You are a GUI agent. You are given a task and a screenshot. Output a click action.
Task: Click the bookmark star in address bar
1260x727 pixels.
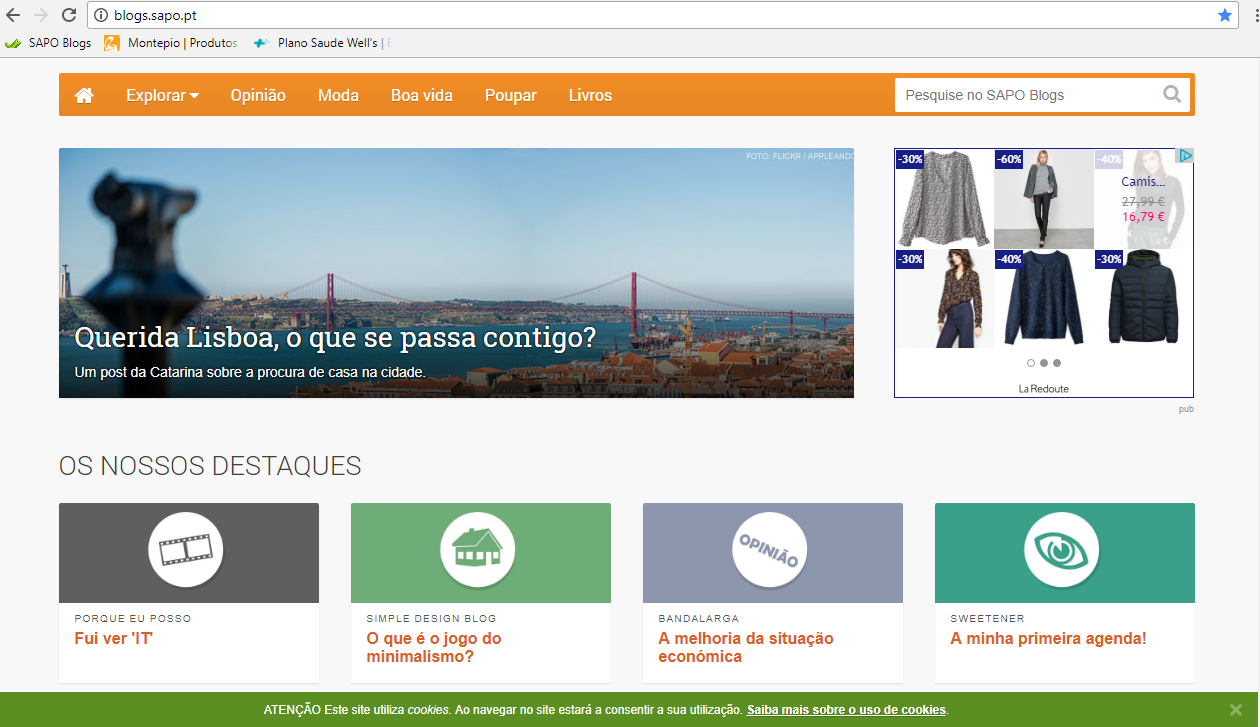coord(1225,15)
